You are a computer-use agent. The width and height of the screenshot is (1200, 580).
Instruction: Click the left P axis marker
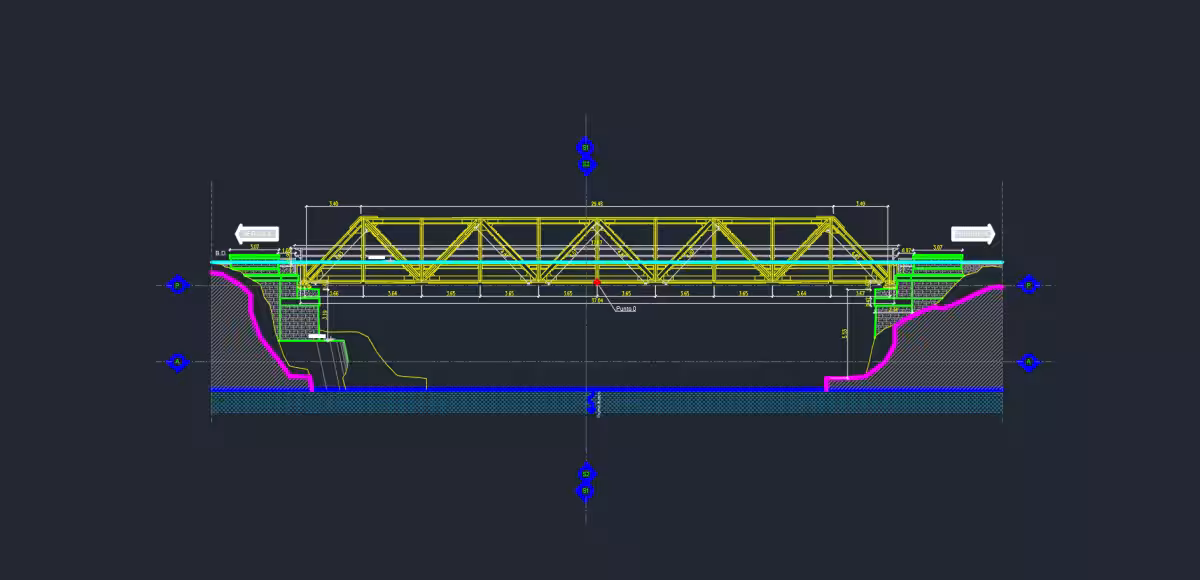coord(177,285)
